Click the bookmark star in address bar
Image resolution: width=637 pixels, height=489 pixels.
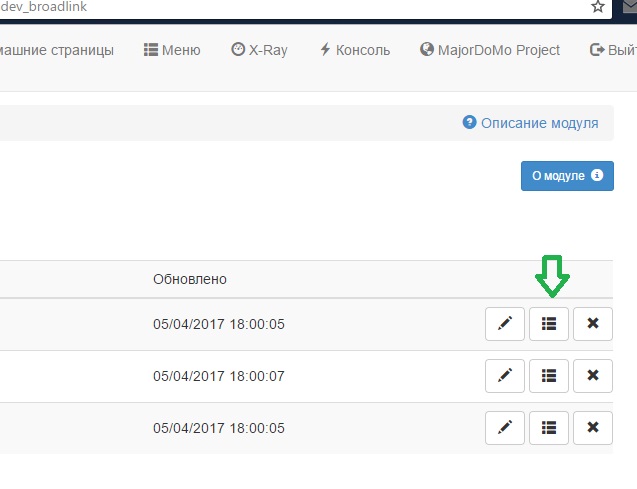(x=597, y=6)
